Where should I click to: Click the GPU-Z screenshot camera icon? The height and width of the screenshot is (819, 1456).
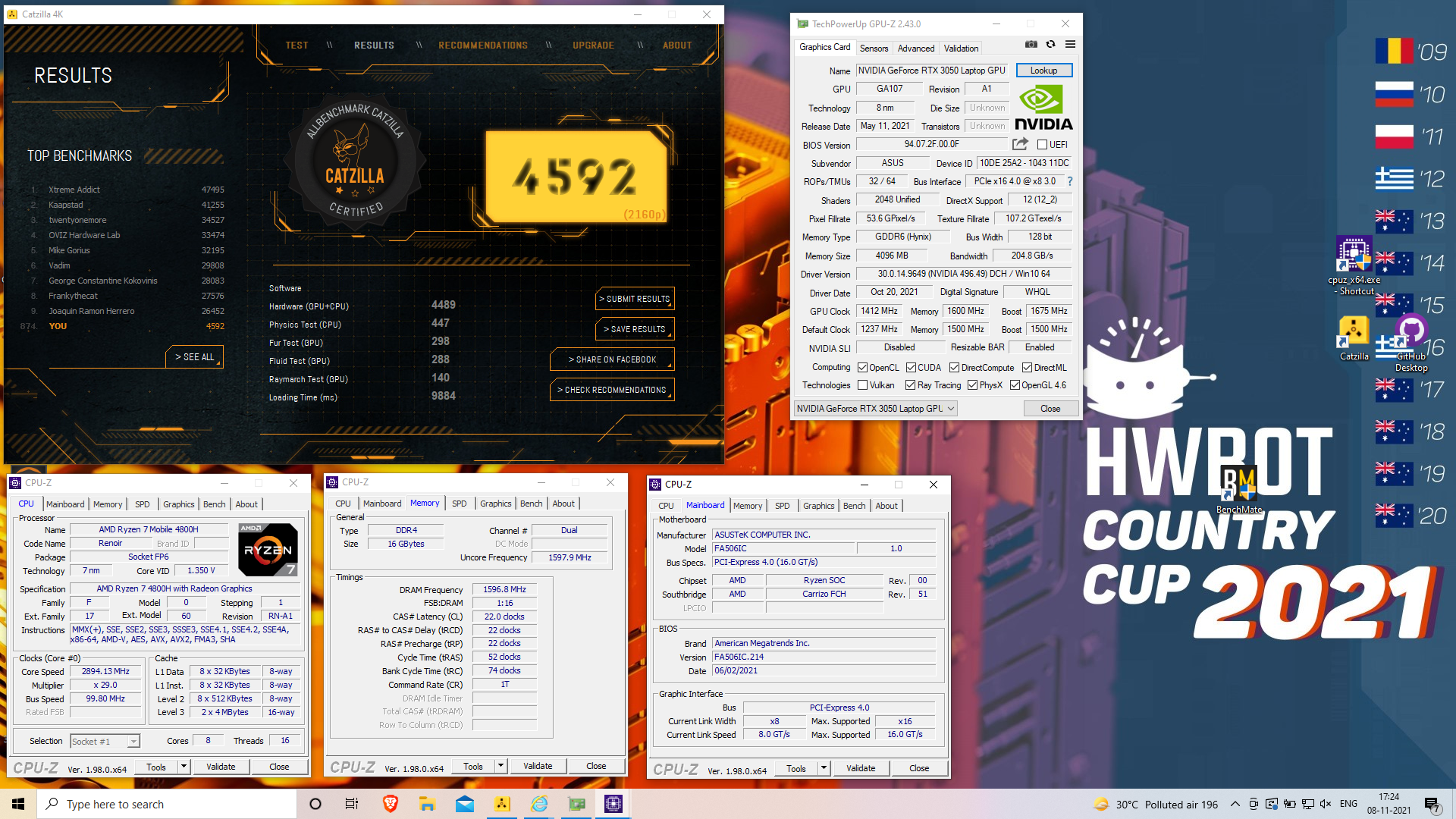point(1031,45)
